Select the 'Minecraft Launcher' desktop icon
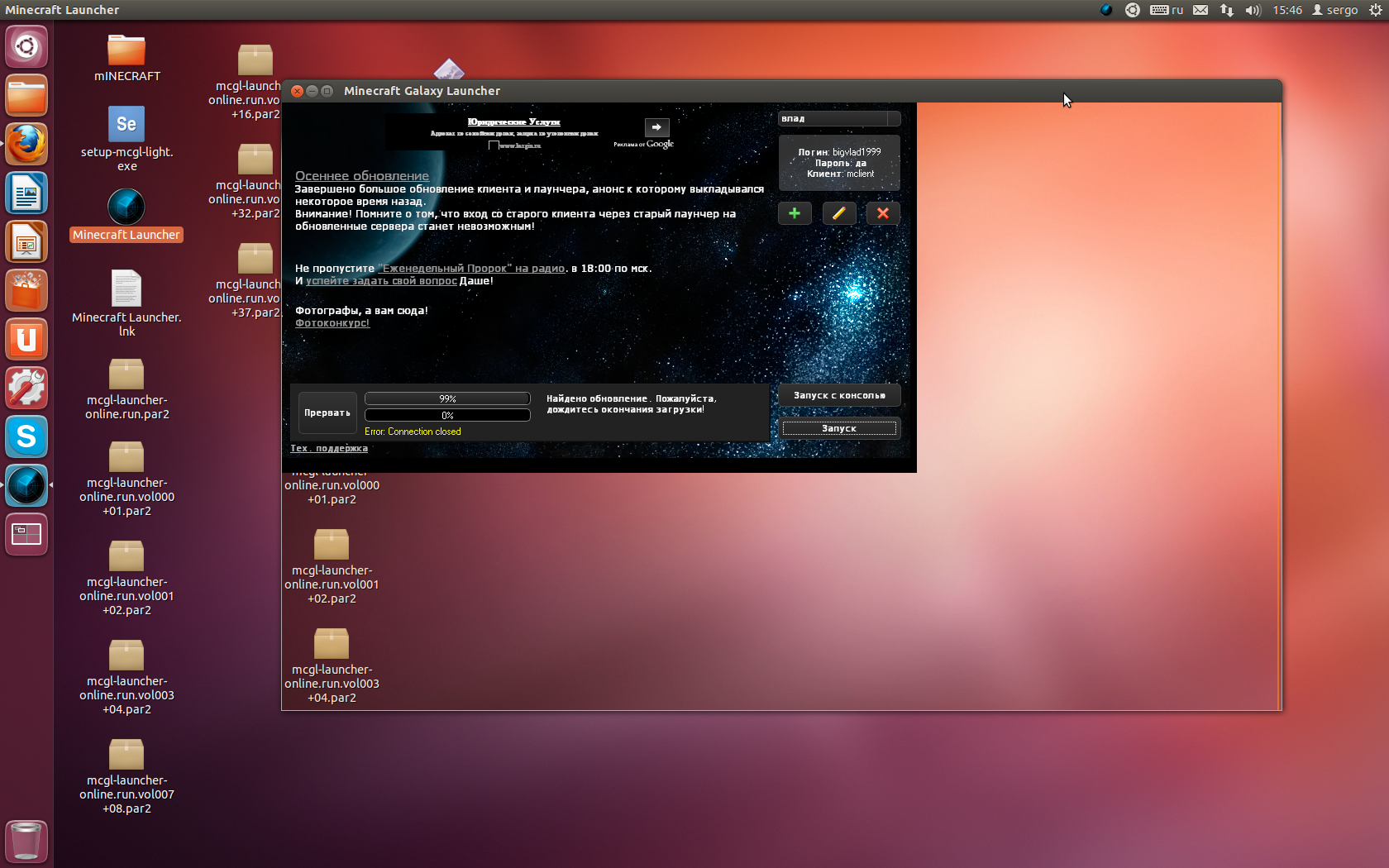The image size is (1389, 868). click(x=126, y=208)
